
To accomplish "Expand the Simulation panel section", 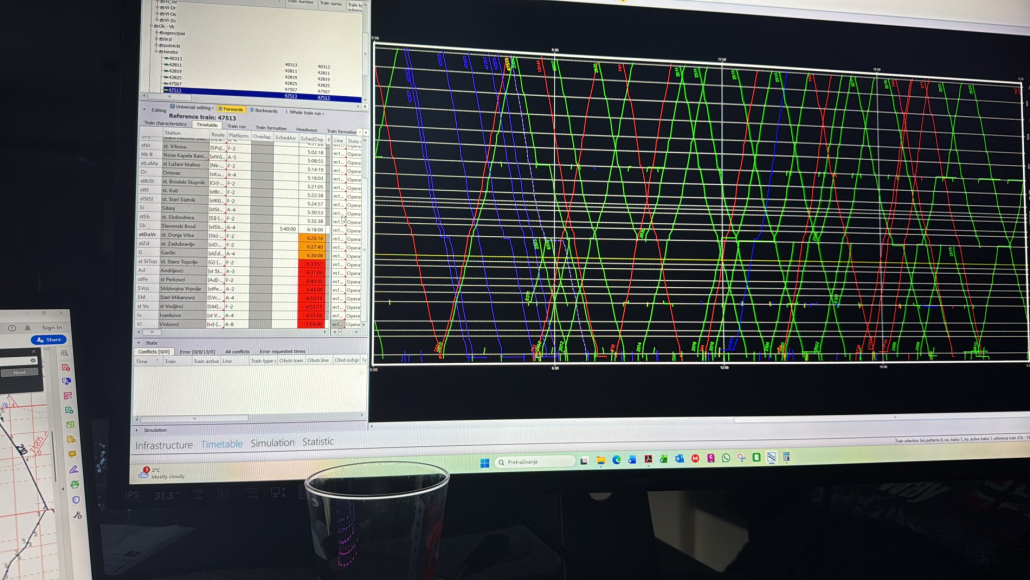I will coord(136,430).
